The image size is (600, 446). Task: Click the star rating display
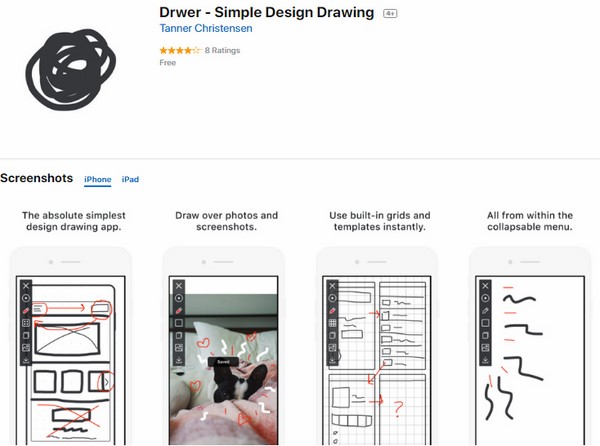click(x=180, y=50)
